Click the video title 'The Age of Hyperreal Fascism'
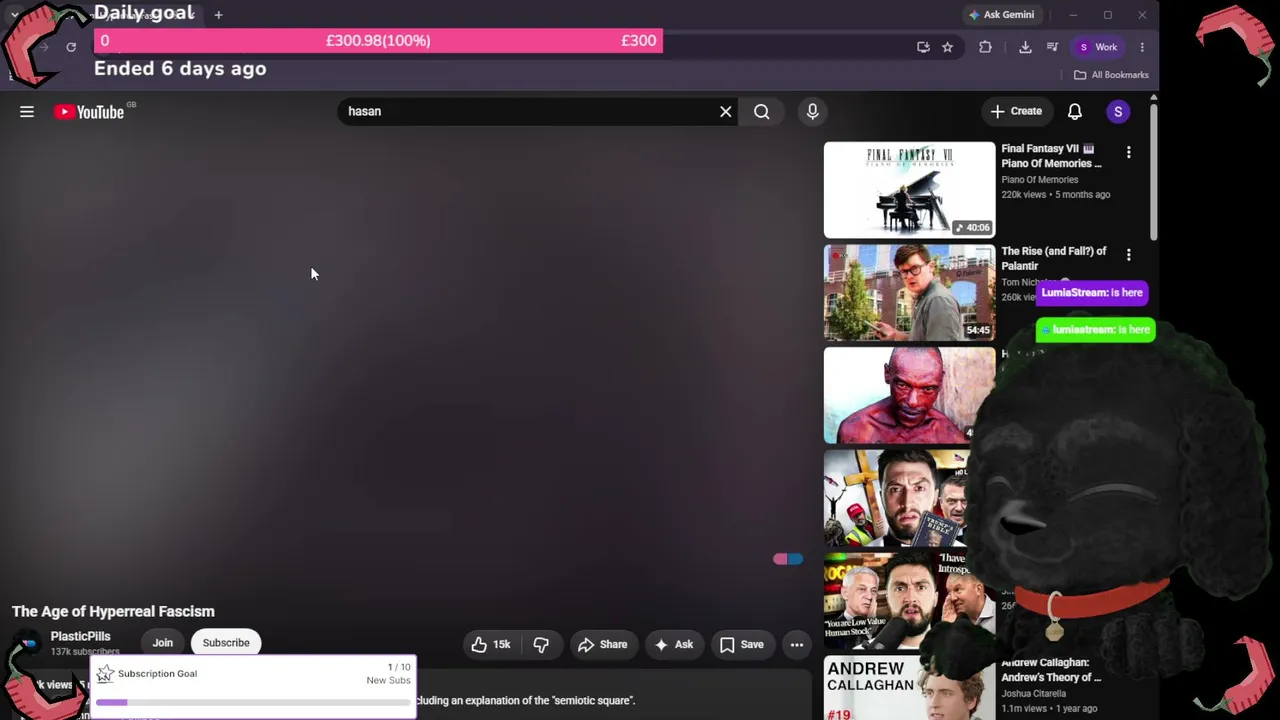This screenshot has width=1280, height=720. (113, 612)
